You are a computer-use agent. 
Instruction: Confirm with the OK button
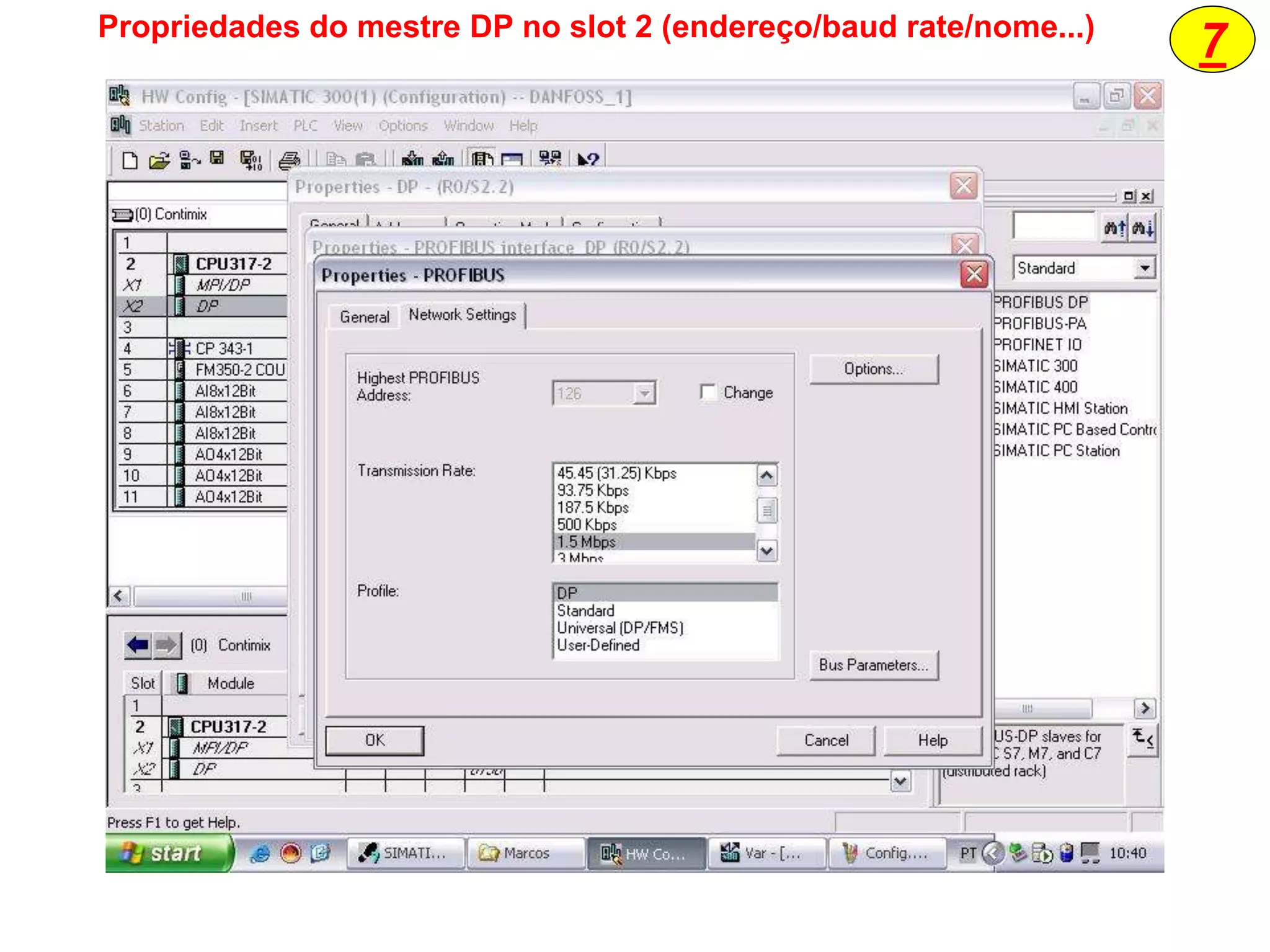click(x=375, y=740)
